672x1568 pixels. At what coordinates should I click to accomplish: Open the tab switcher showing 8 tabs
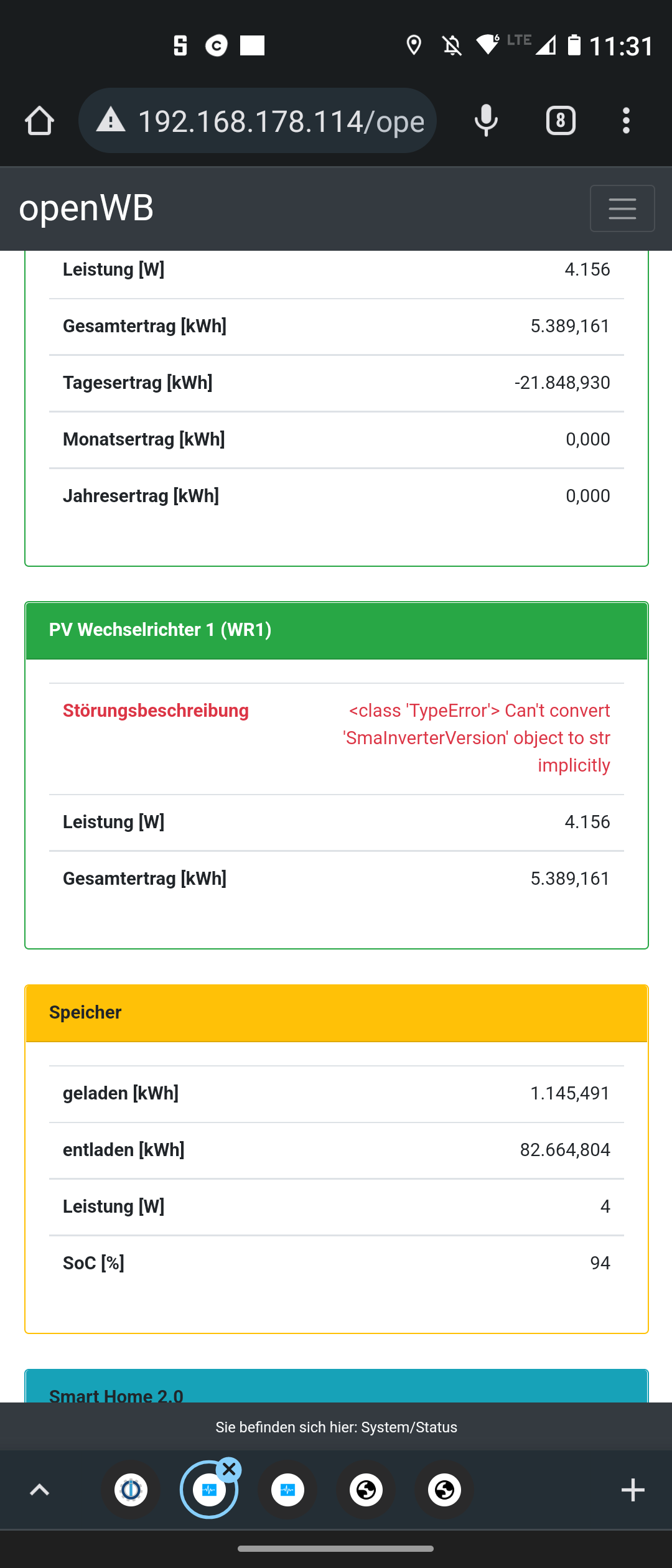point(561,121)
